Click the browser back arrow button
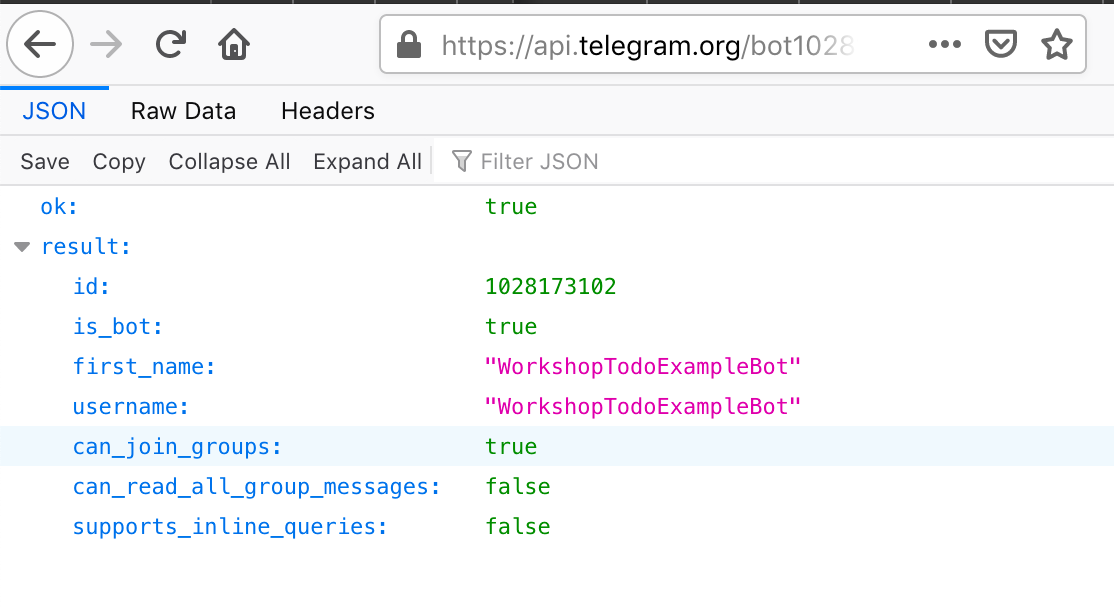Viewport: 1114px width, 608px height. coord(40,45)
